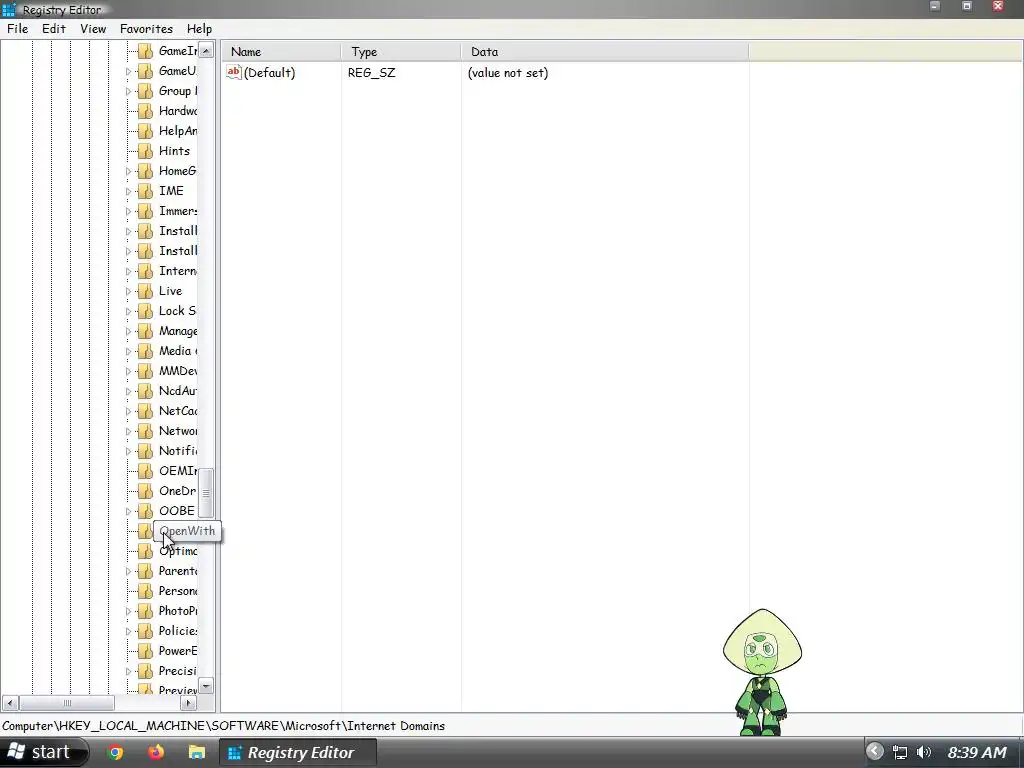
Task: Sort by the Name column header
Action: pyautogui.click(x=281, y=52)
